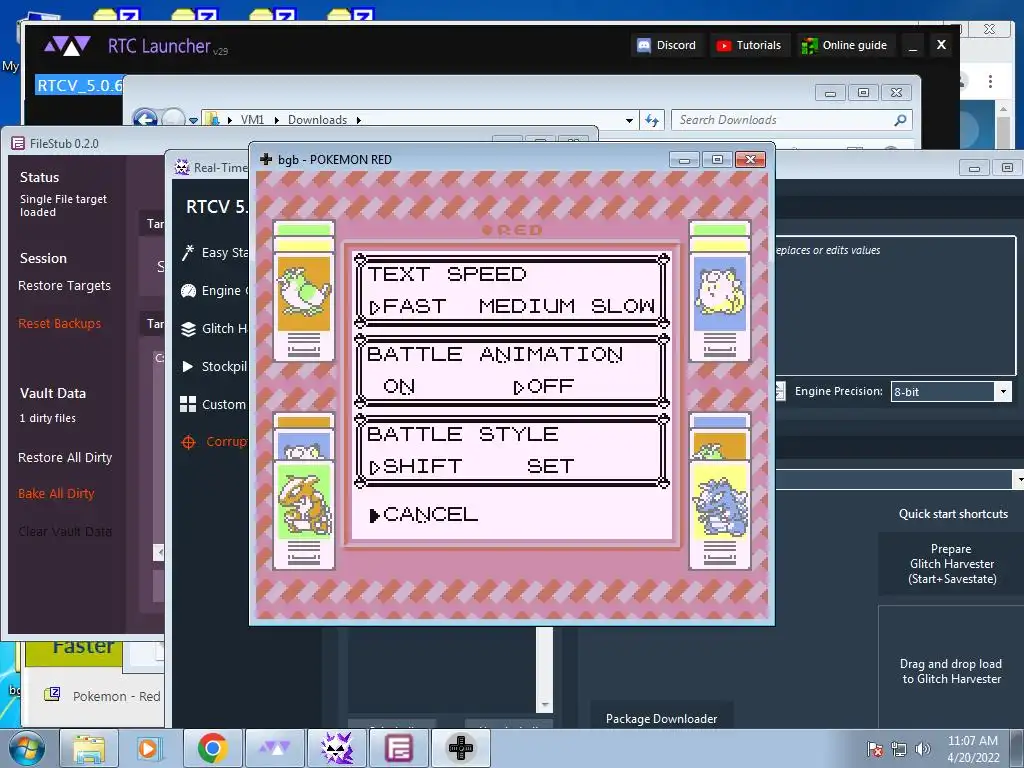Screen dimensions: 1024x768
Task: Click the Glitch Harvester layers icon
Action: click(x=188, y=329)
